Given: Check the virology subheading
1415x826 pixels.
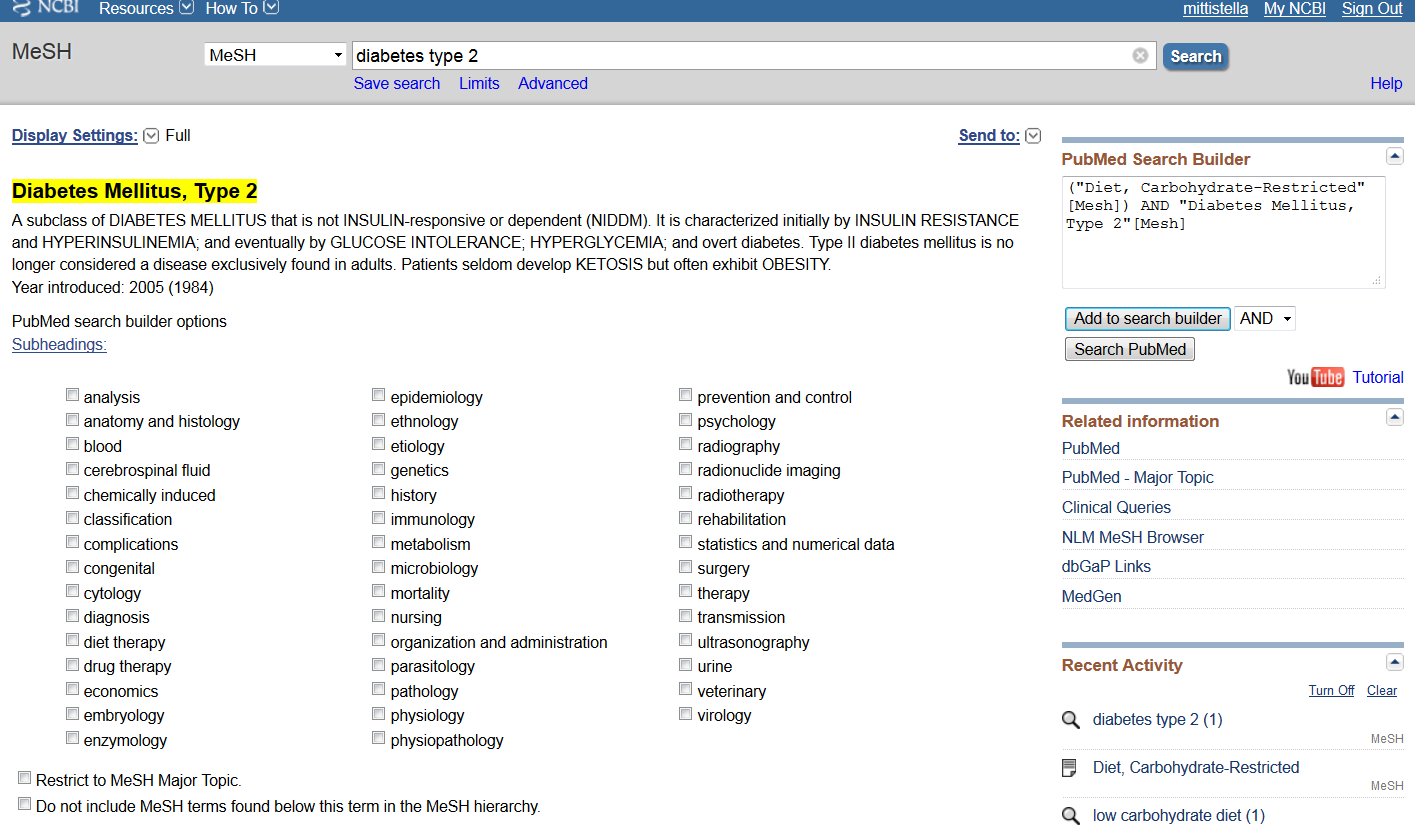Looking at the screenshot, I should coord(686,714).
